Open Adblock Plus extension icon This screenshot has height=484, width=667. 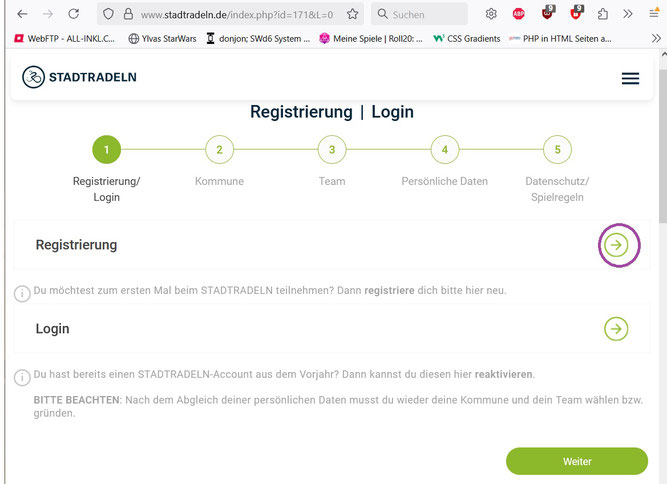pos(519,14)
